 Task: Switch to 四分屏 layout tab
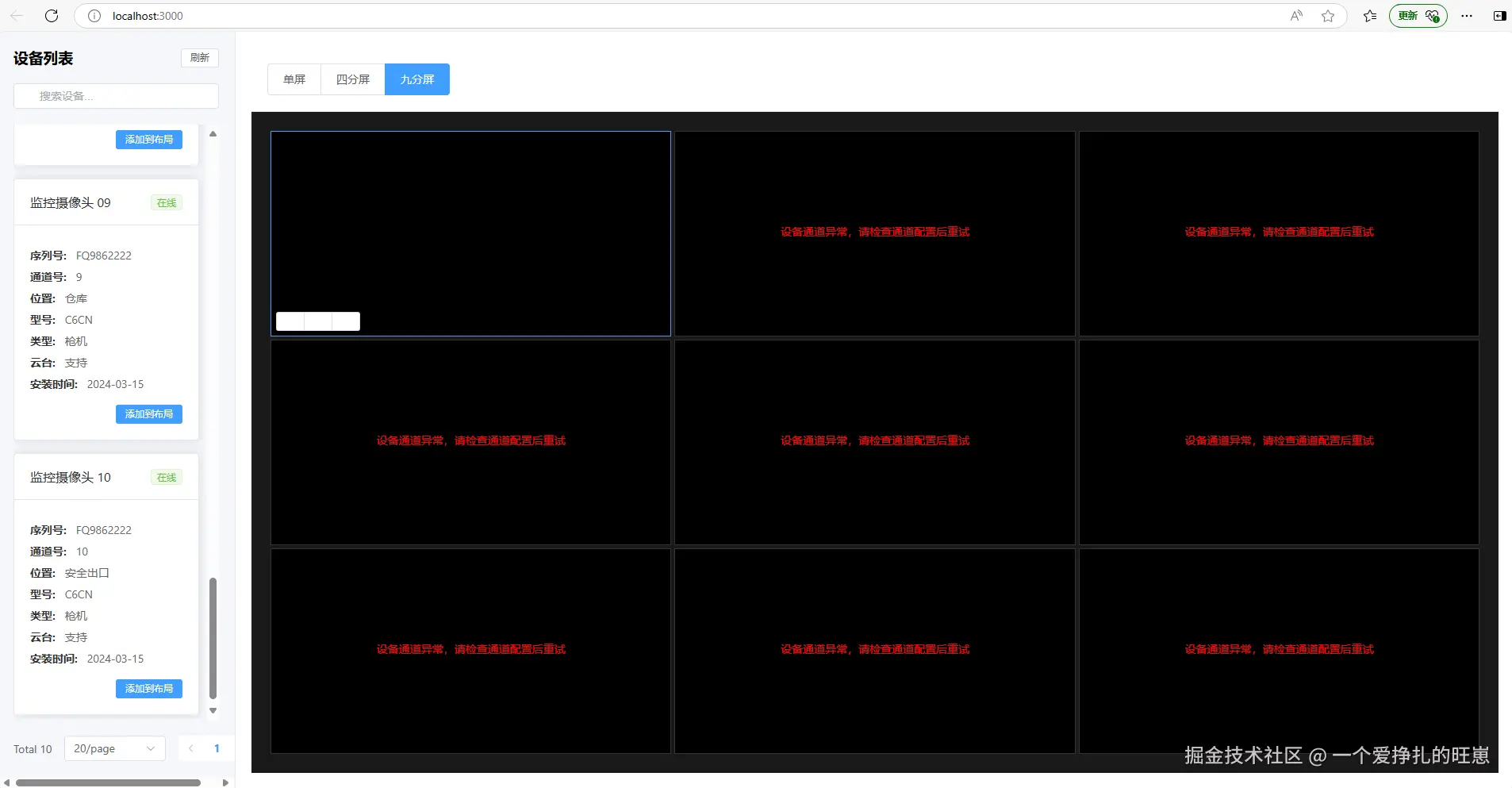click(x=353, y=79)
